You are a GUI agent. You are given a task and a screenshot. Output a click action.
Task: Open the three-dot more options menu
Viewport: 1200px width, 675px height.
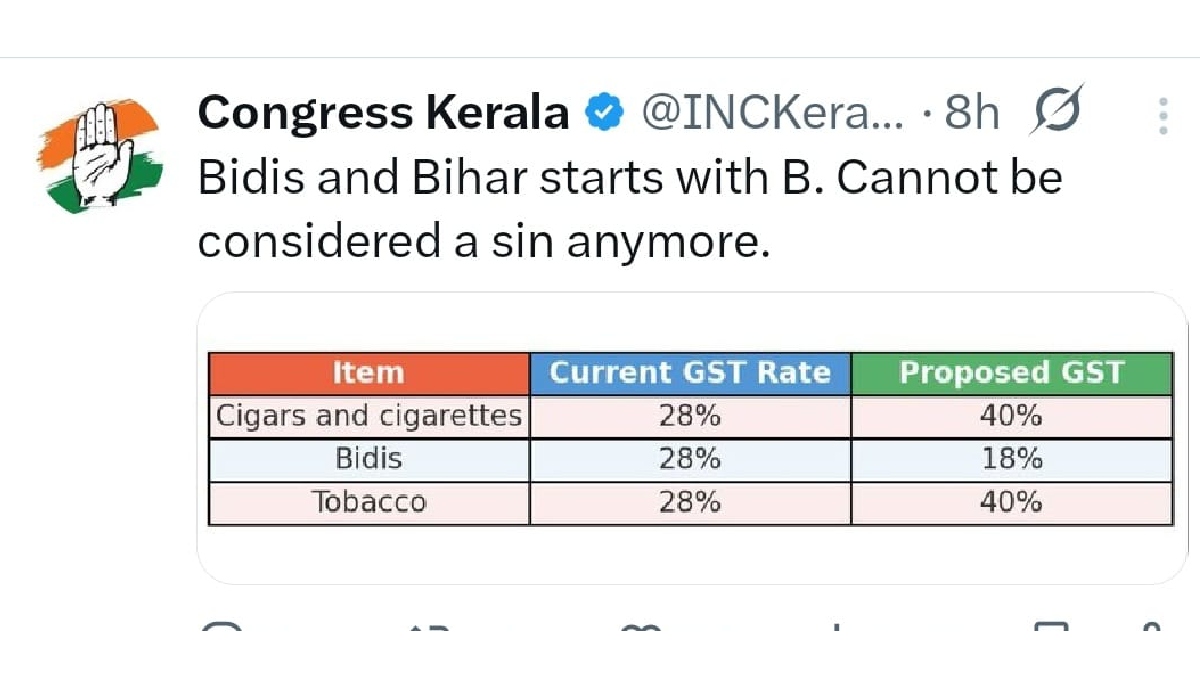pyautogui.click(x=1163, y=116)
